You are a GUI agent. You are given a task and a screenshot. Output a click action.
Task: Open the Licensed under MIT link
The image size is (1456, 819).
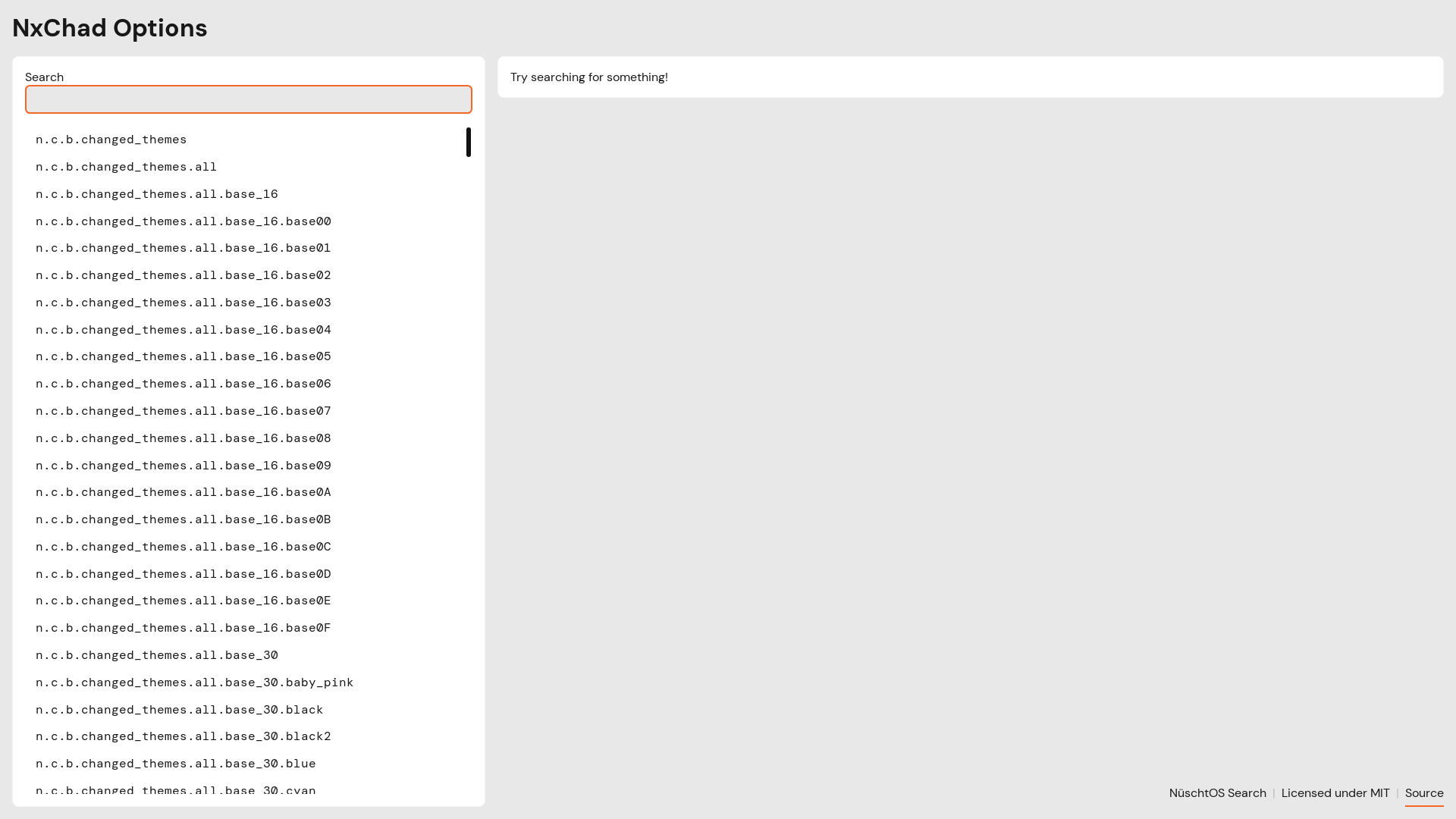point(1335,793)
